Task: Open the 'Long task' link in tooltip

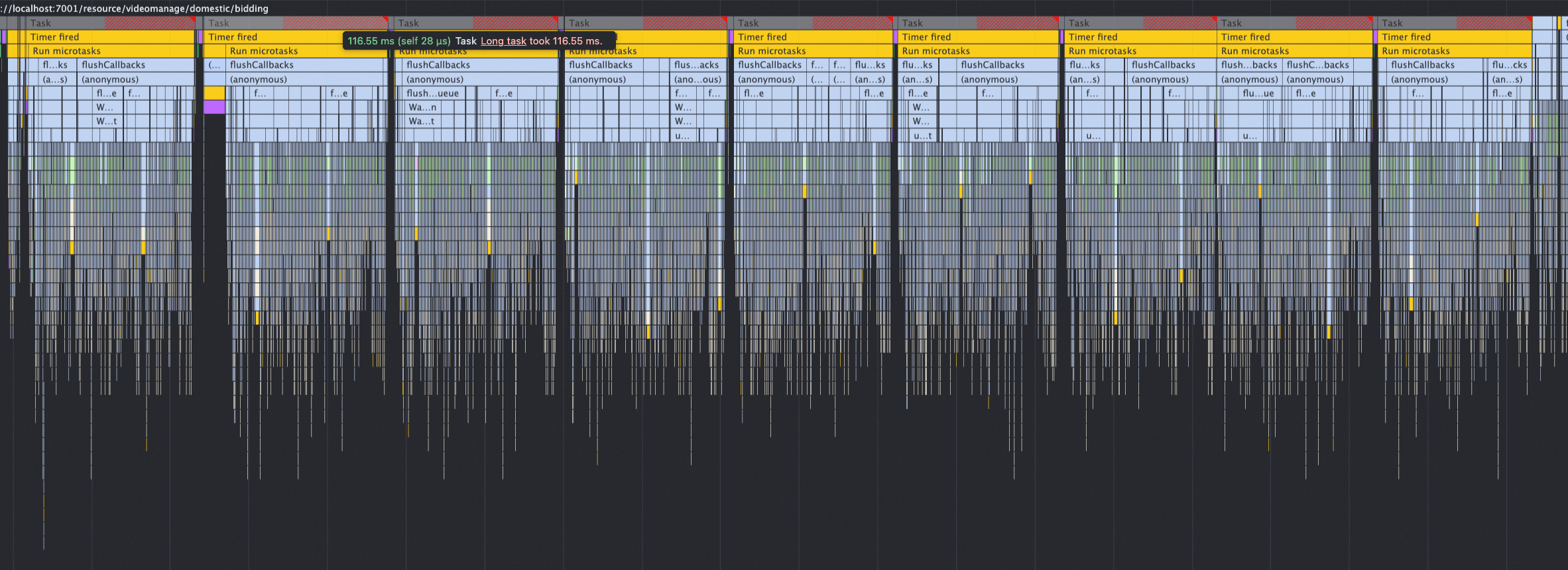Action: pos(503,41)
